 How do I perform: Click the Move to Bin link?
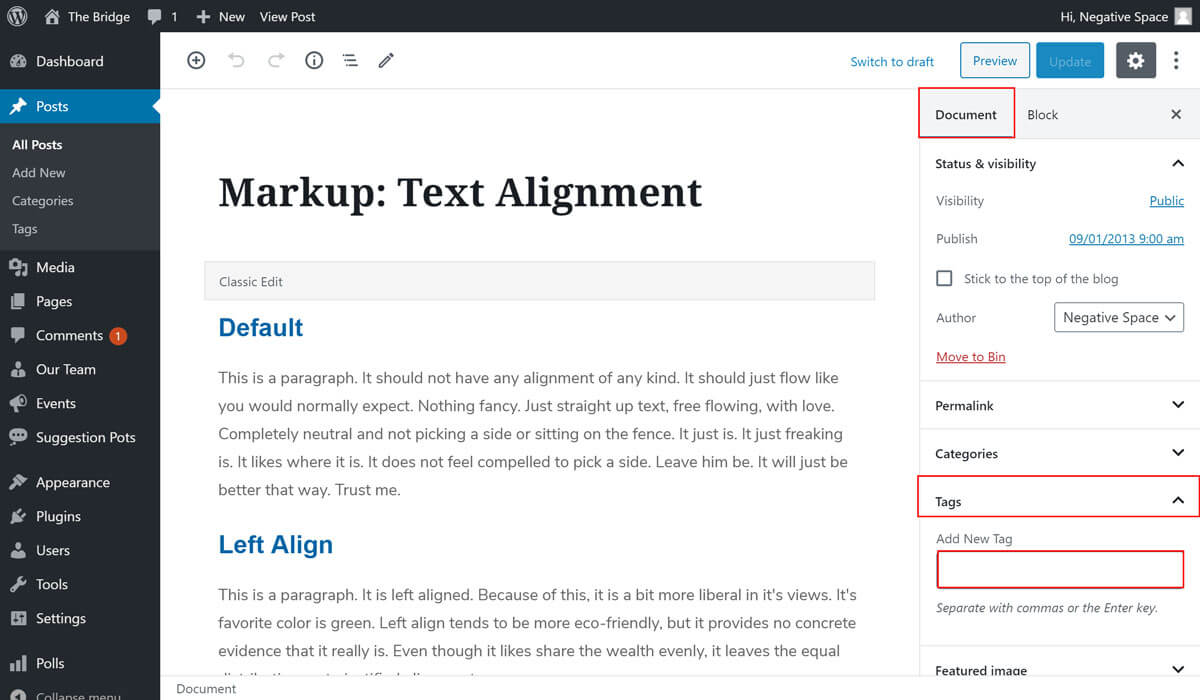point(970,357)
